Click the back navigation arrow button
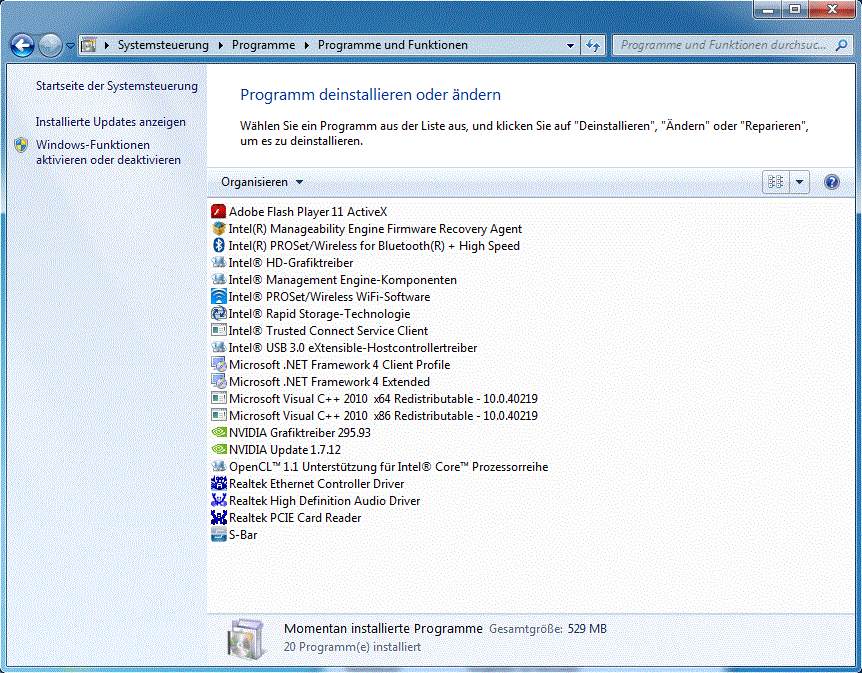Viewport: 862px width, 673px height. [22, 45]
